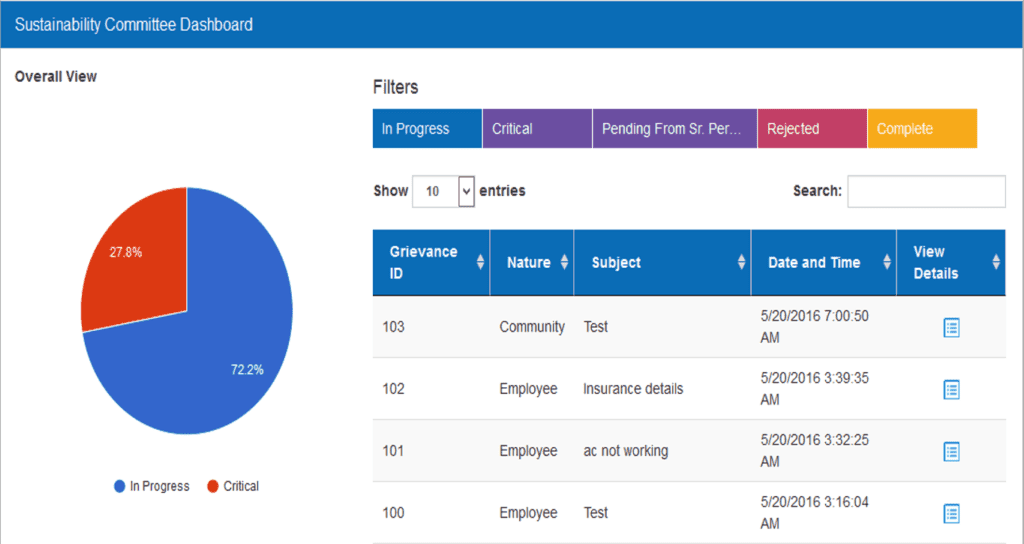Image resolution: width=1024 pixels, height=544 pixels.
Task: Toggle In Progress legend item
Action: tap(152, 486)
